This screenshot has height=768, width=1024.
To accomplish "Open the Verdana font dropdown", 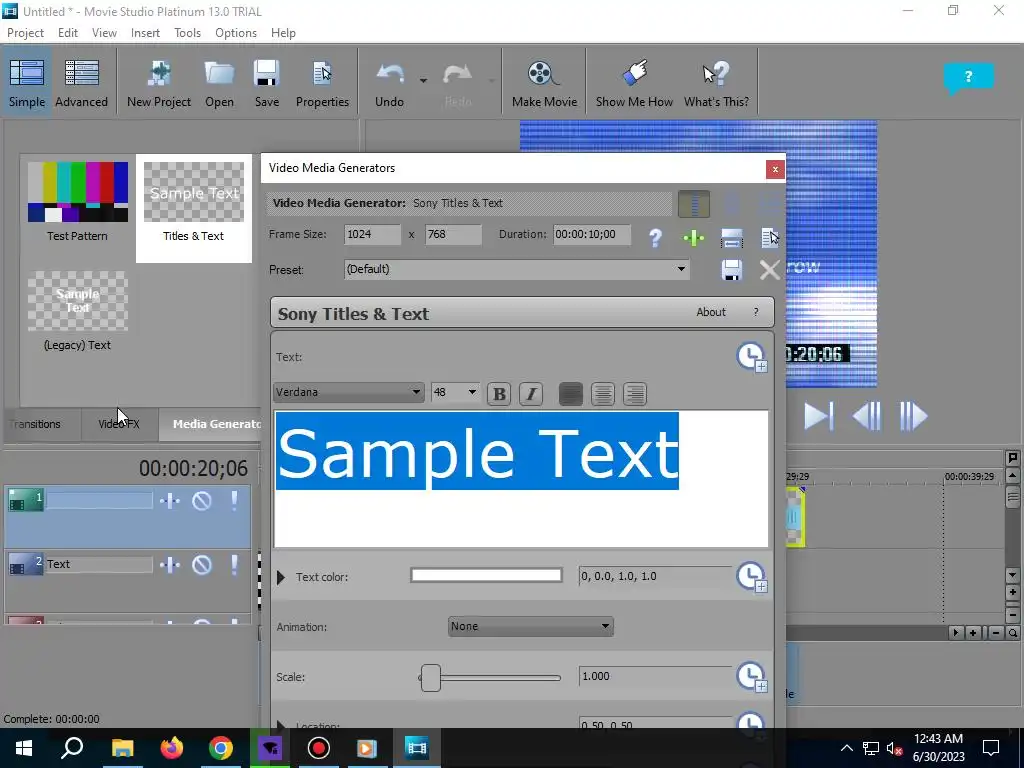I will [349, 392].
